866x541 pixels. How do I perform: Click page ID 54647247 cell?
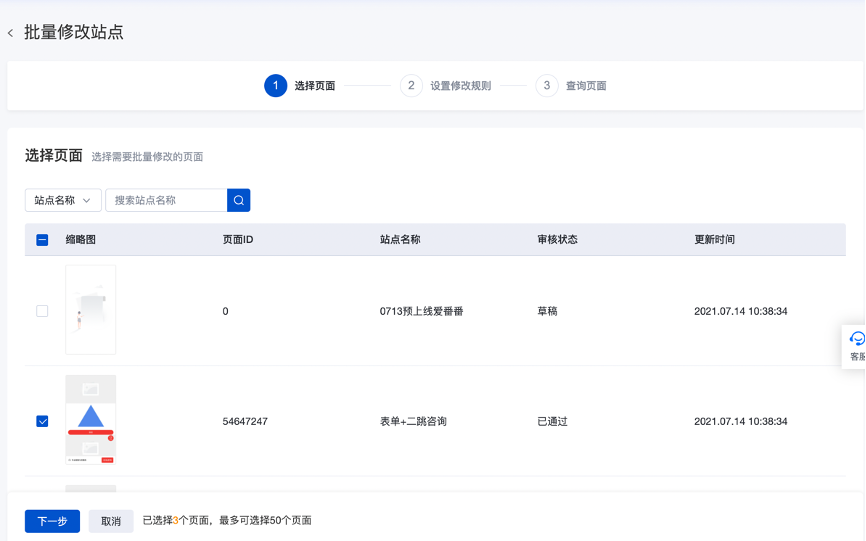[245, 422]
